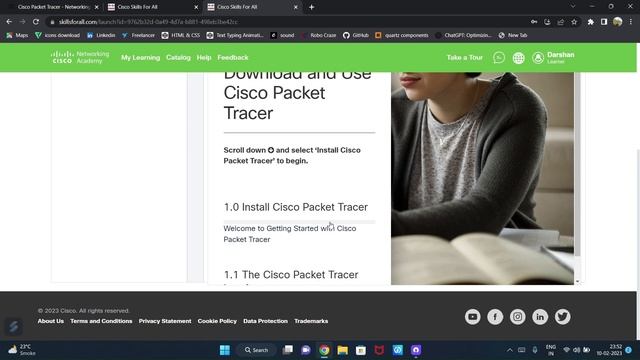Open new tab with plus button
Screen dimensions: 640x360
click(x=311, y=7)
